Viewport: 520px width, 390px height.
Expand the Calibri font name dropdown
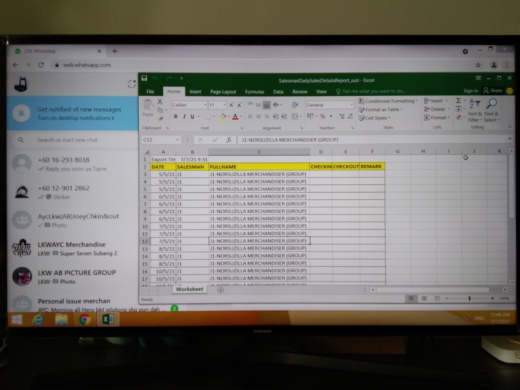[205, 105]
